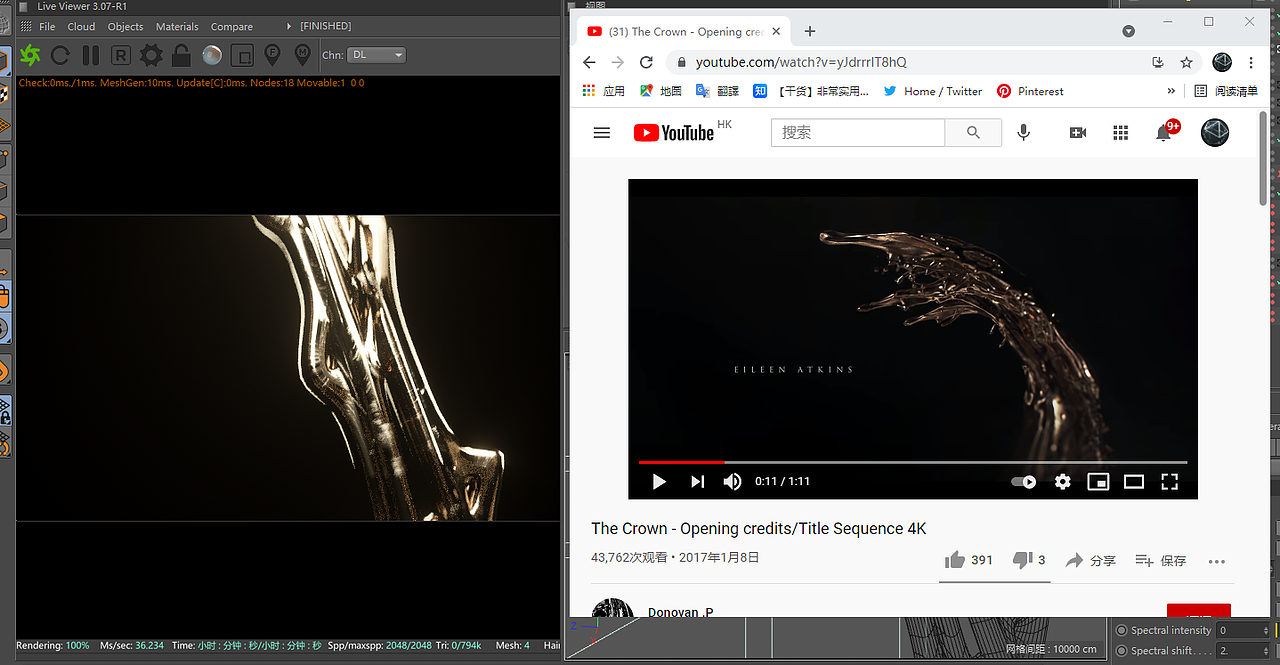Expand the hidden bookmarks chevron

pyautogui.click(x=1171, y=91)
